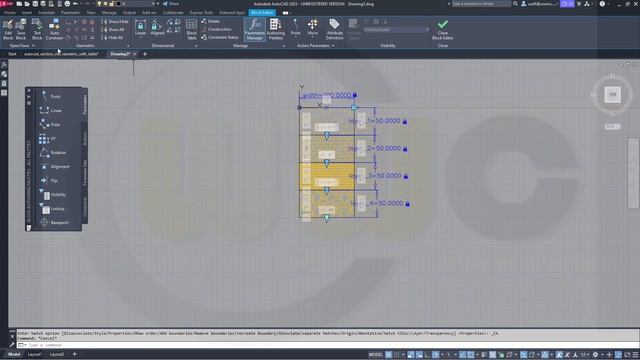Switch to the Layout1 tab
This screenshot has width=640, height=360.
pyautogui.click(x=35, y=354)
